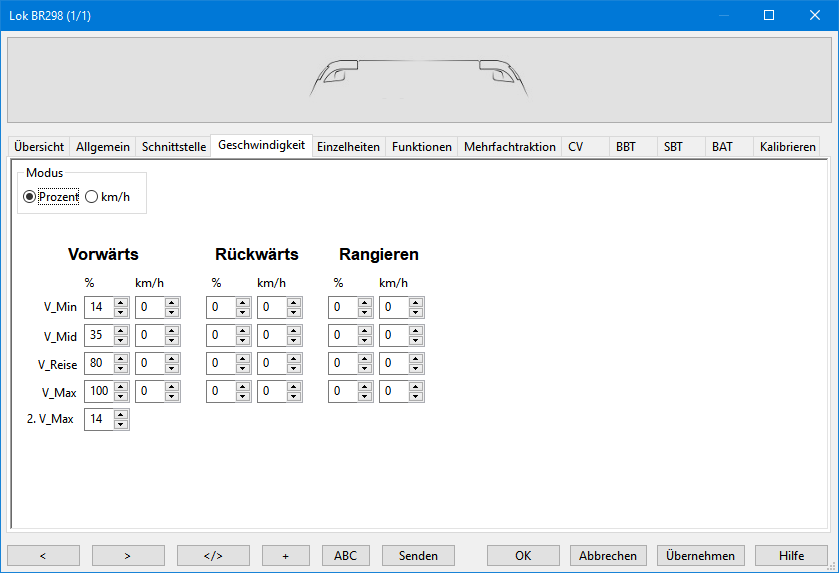Viewport: 839px width, 573px height.
Task: Click the </> button
Action: 213,556
